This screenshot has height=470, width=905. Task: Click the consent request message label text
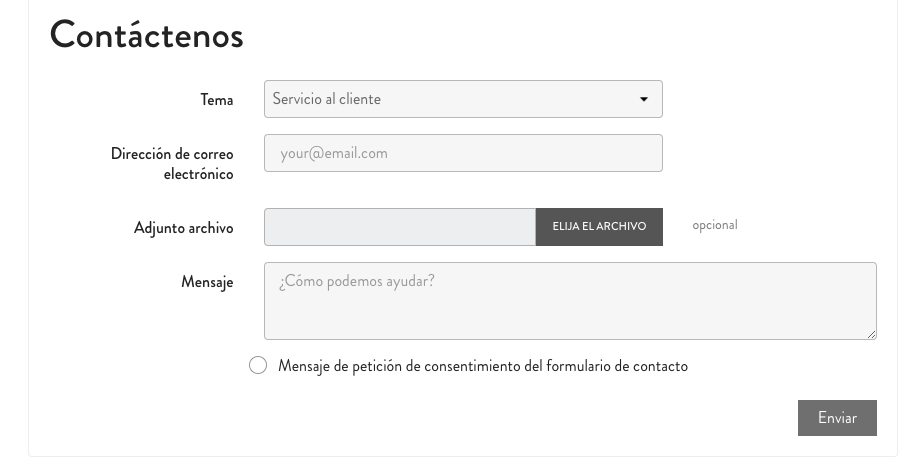click(x=483, y=366)
